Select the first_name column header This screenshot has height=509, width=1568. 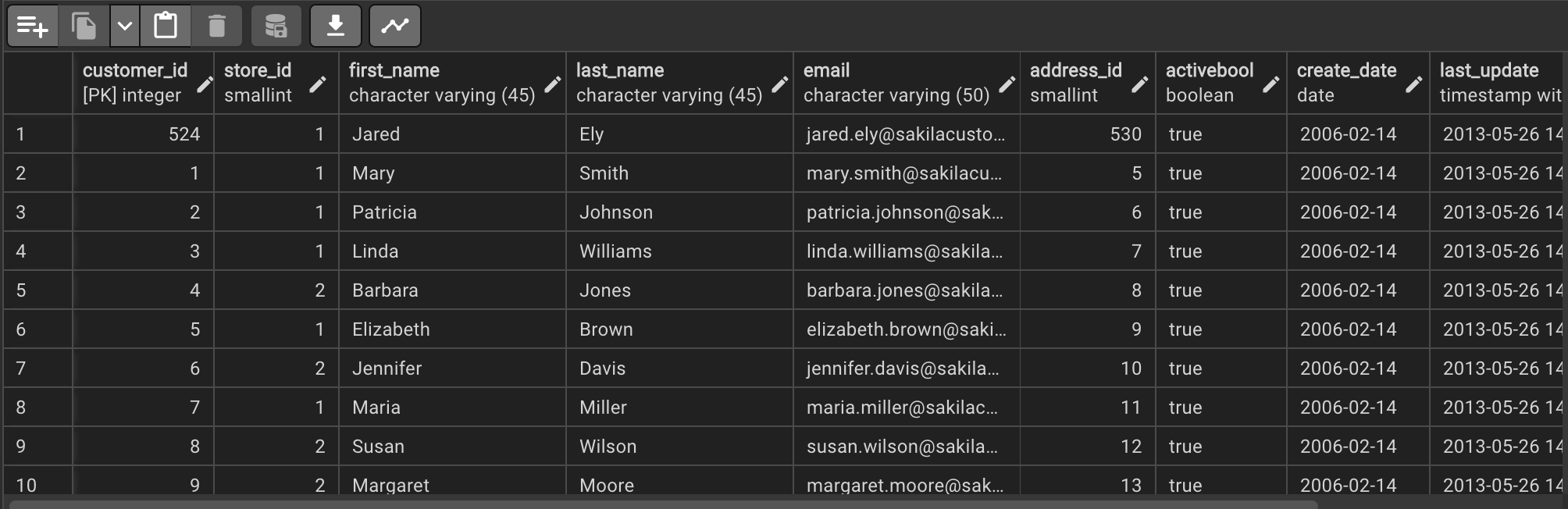(453, 83)
